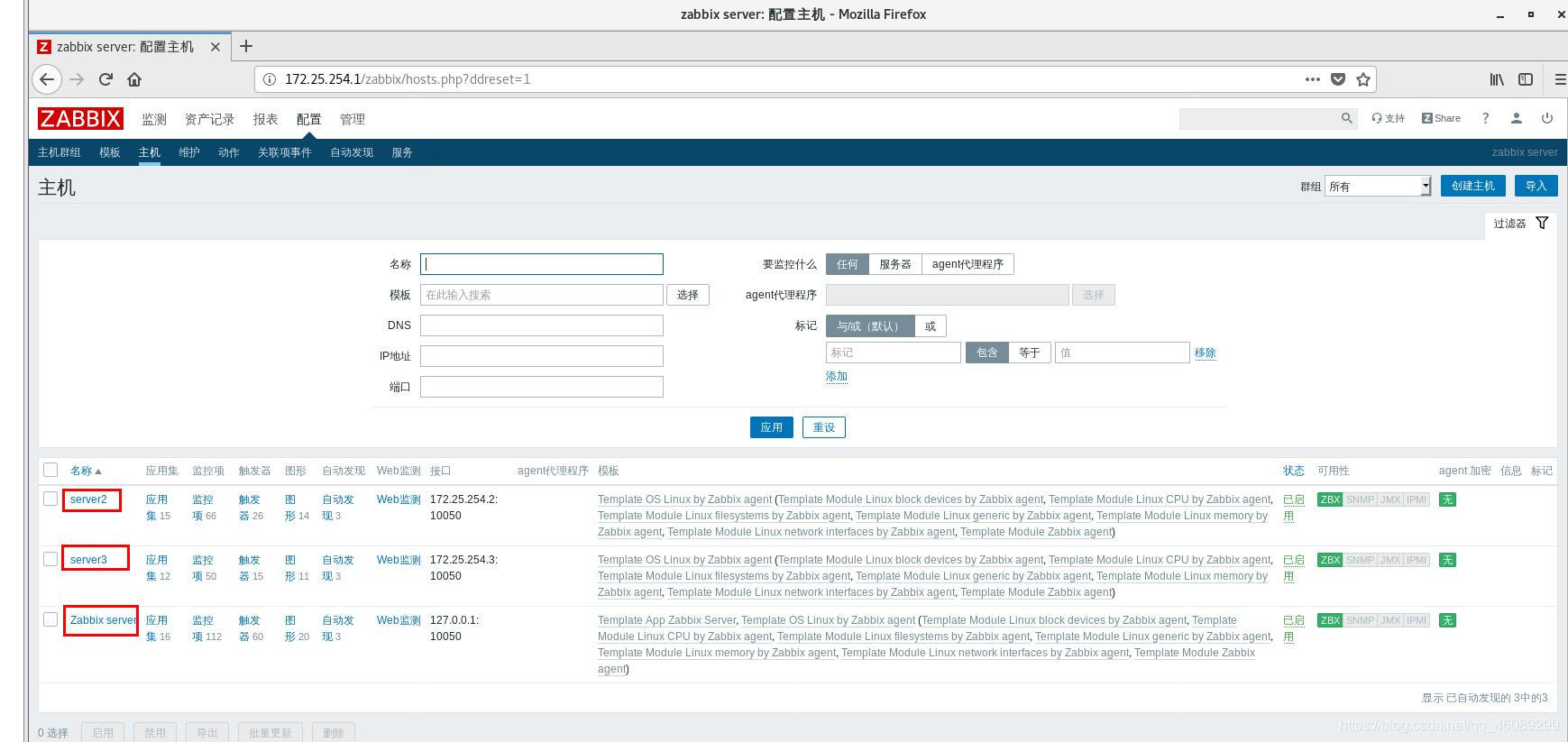The width and height of the screenshot is (1568, 742).
Task: Bookmark this page with the star icon
Action: [1363, 79]
